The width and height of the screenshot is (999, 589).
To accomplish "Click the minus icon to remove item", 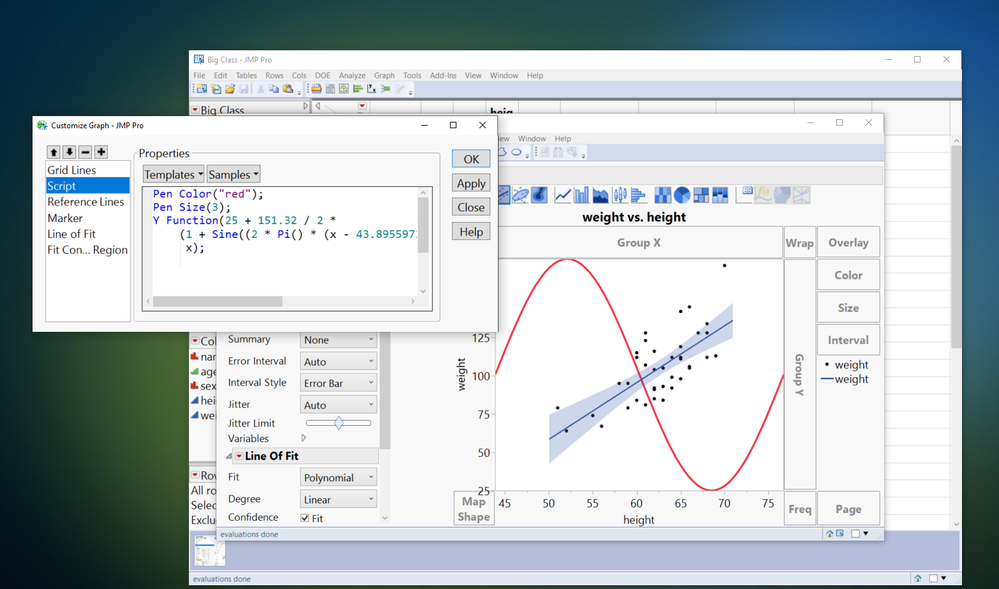I will [85, 152].
